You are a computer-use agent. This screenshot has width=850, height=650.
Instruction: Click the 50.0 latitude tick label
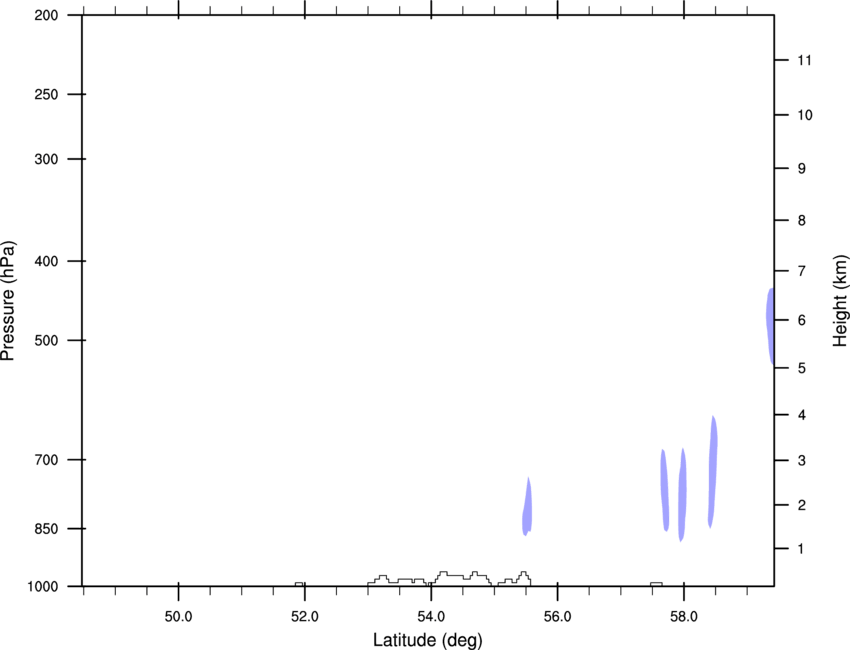[178, 617]
